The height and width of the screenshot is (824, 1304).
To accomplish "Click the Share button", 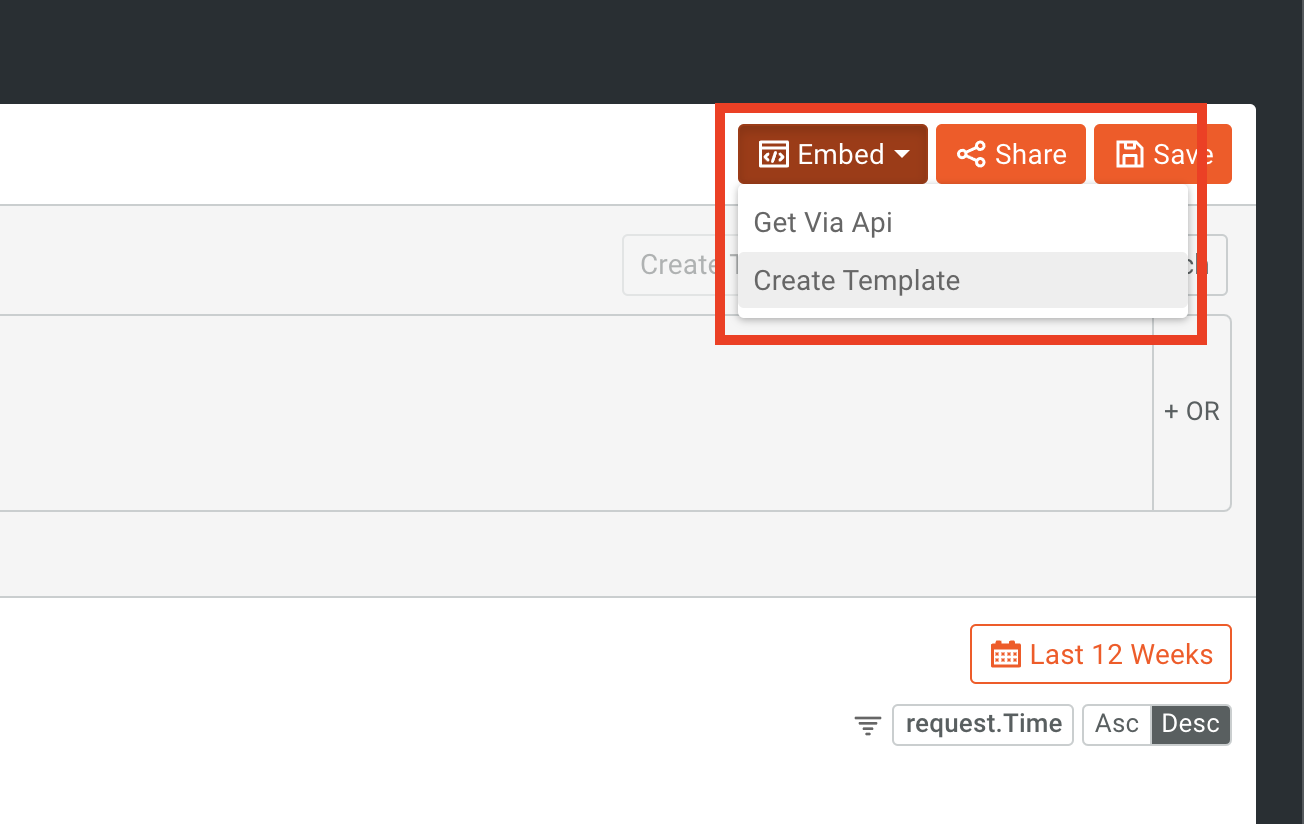I will coord(1010,153).
